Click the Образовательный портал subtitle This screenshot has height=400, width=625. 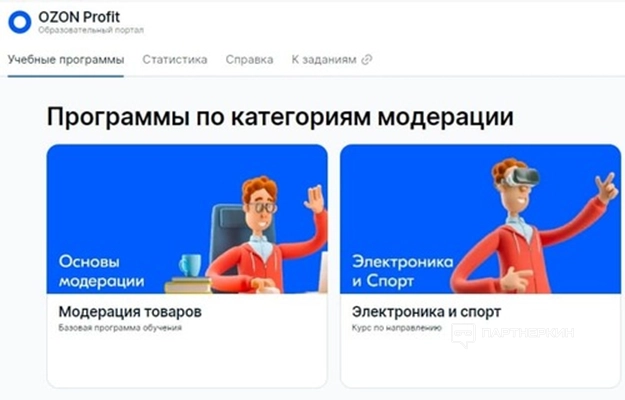click(91, 30)
